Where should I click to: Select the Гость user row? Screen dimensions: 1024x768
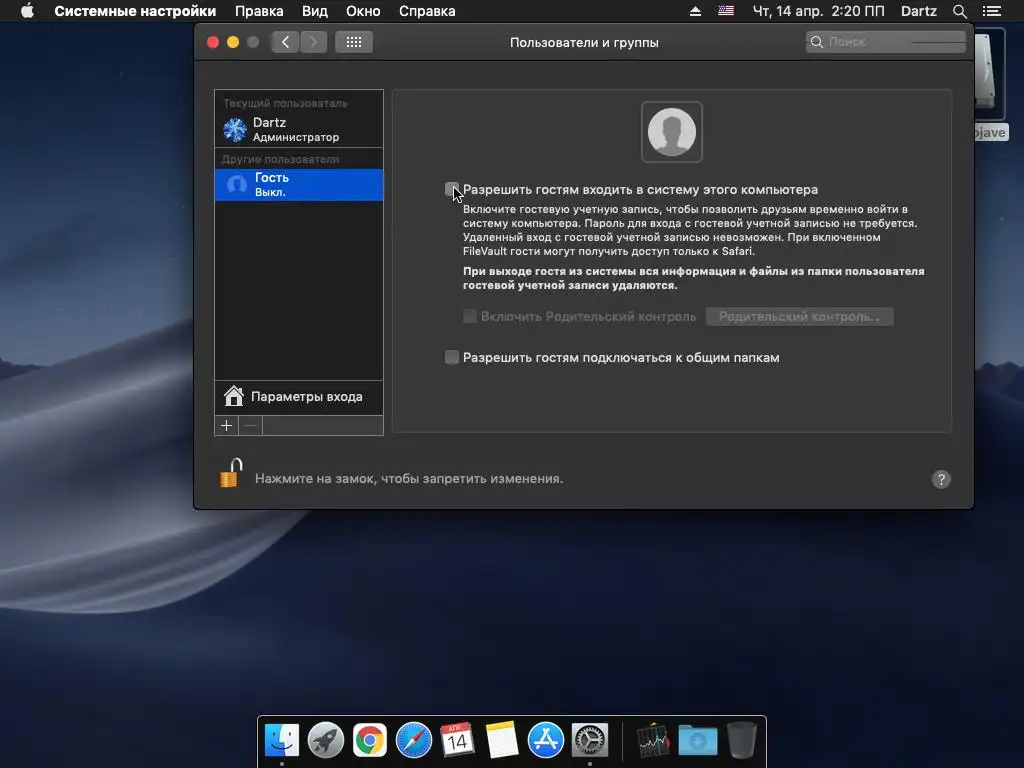299,185
